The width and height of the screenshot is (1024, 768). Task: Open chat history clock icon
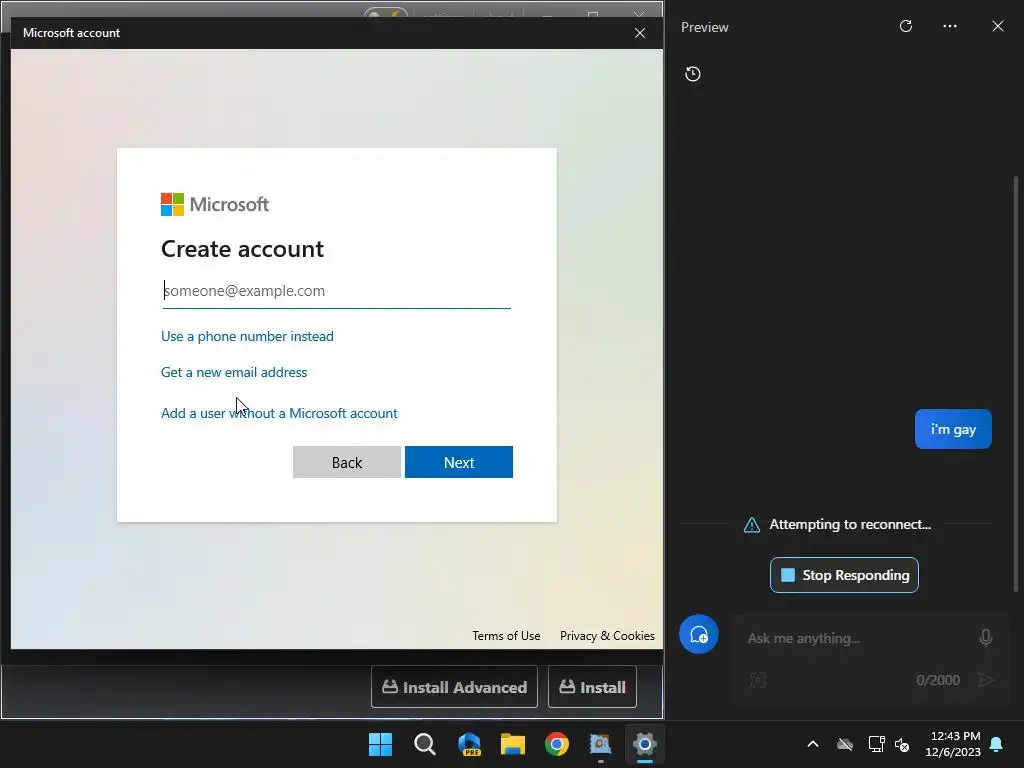[x=693, y=74]
